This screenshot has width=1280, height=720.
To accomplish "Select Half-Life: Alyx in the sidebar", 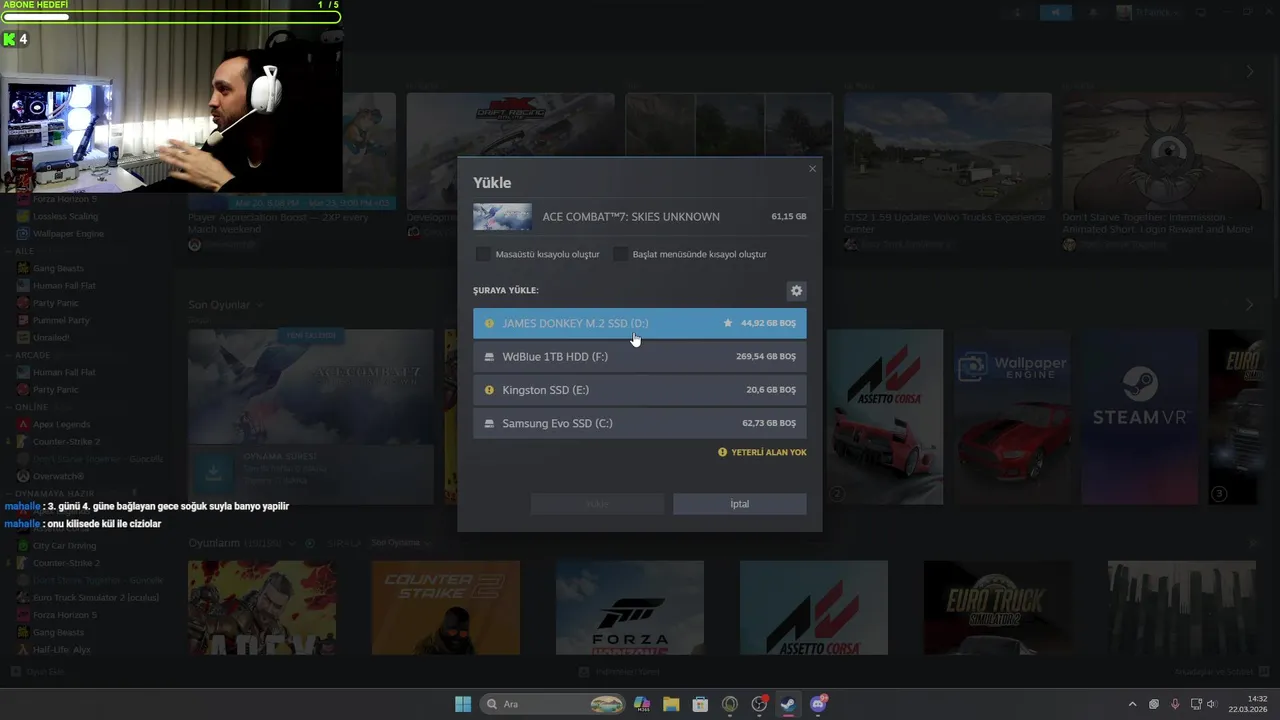I will coord(60,650).
